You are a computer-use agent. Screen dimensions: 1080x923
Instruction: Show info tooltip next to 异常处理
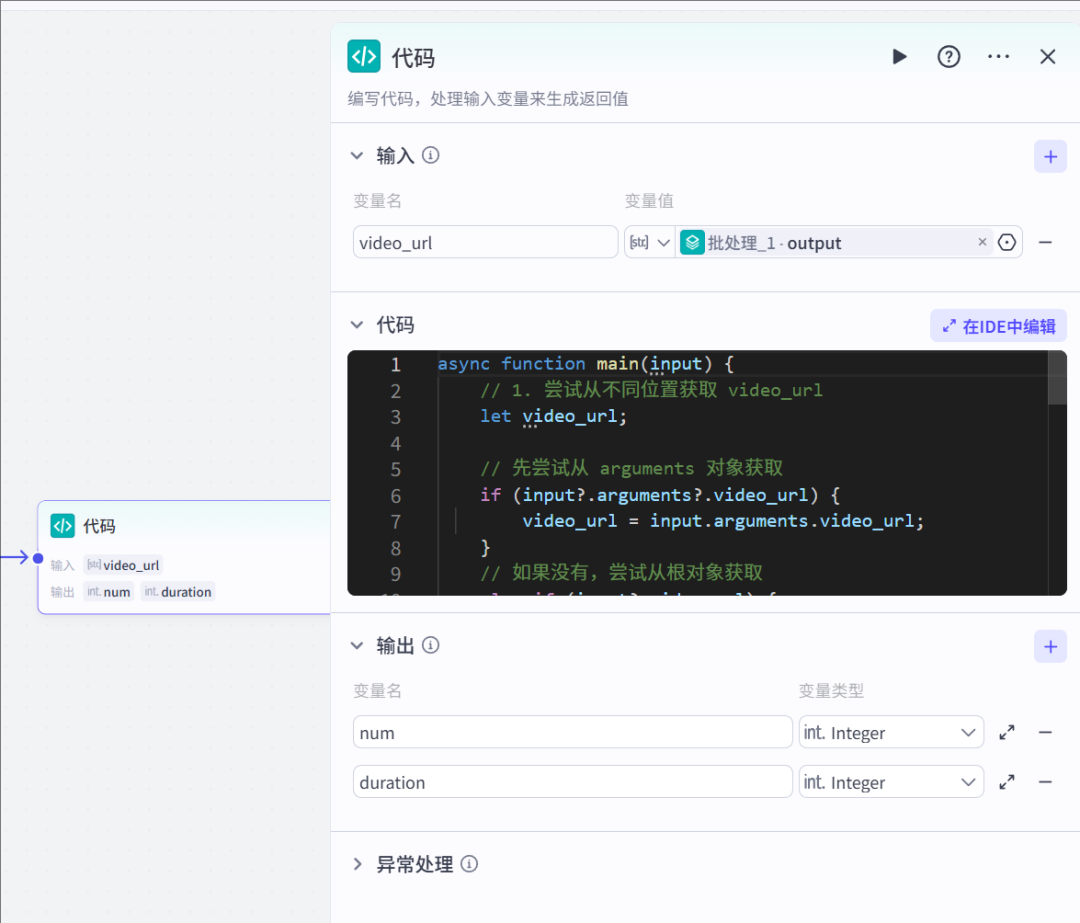469,864
